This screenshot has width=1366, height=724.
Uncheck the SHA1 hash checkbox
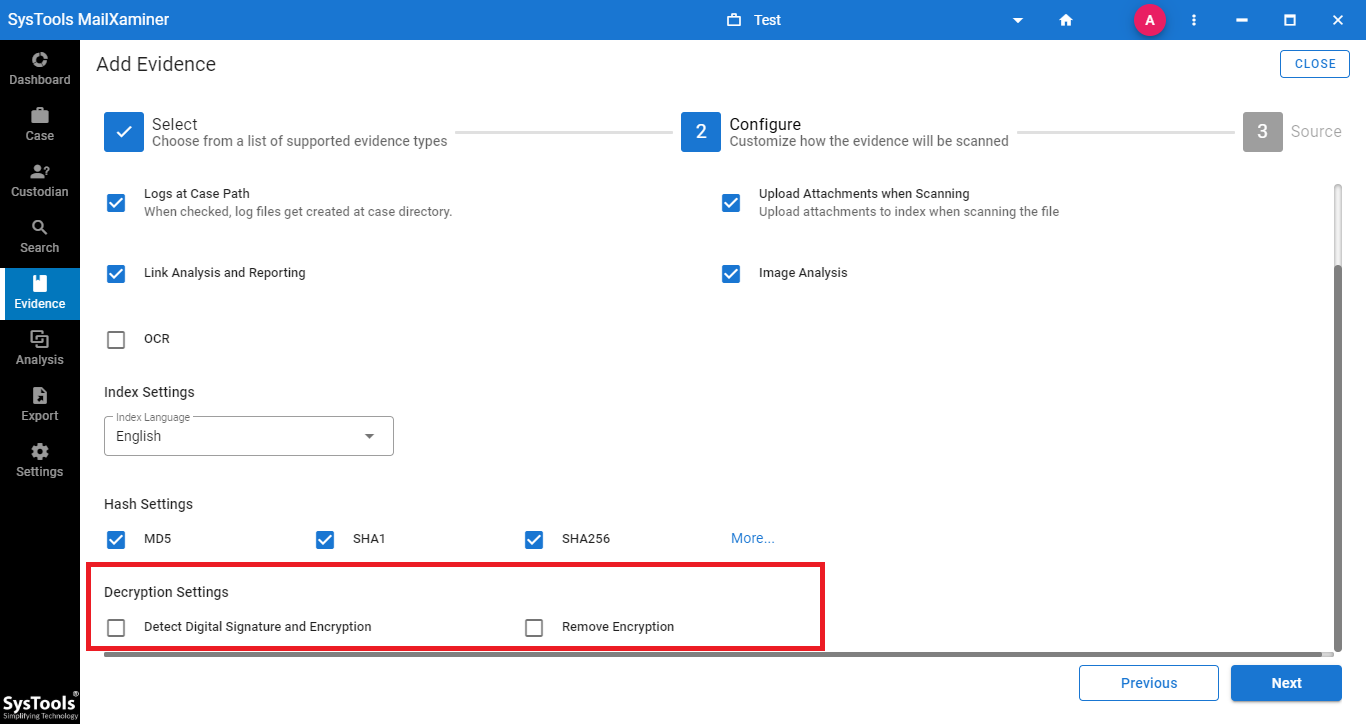325,539
